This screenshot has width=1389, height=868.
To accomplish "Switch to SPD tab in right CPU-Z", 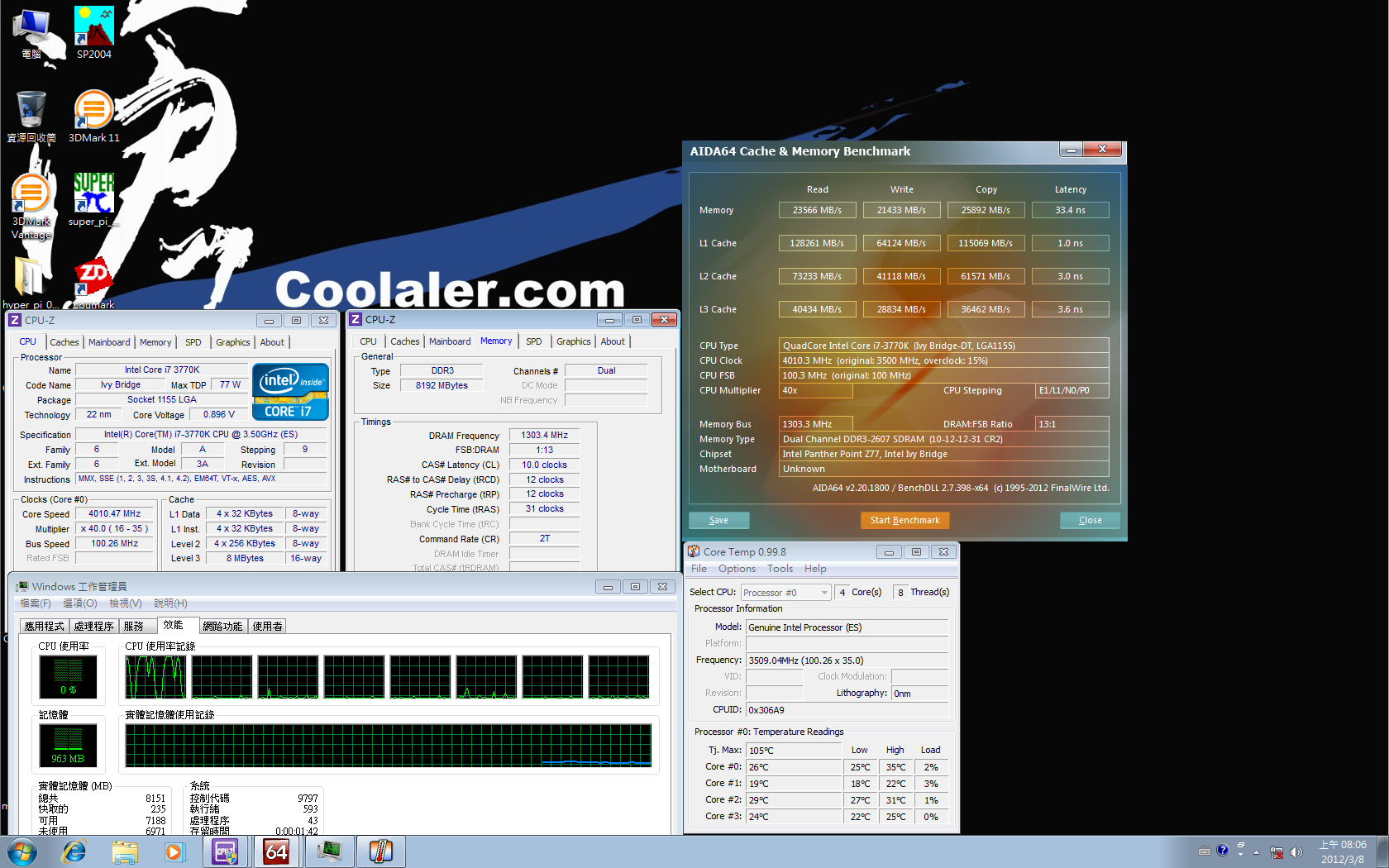I will click(534, 341).
